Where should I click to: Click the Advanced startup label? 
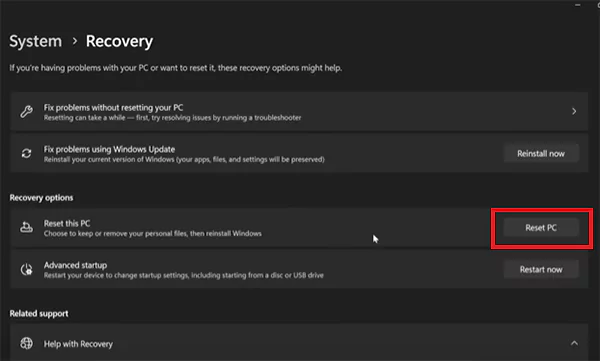coord(75,265)
